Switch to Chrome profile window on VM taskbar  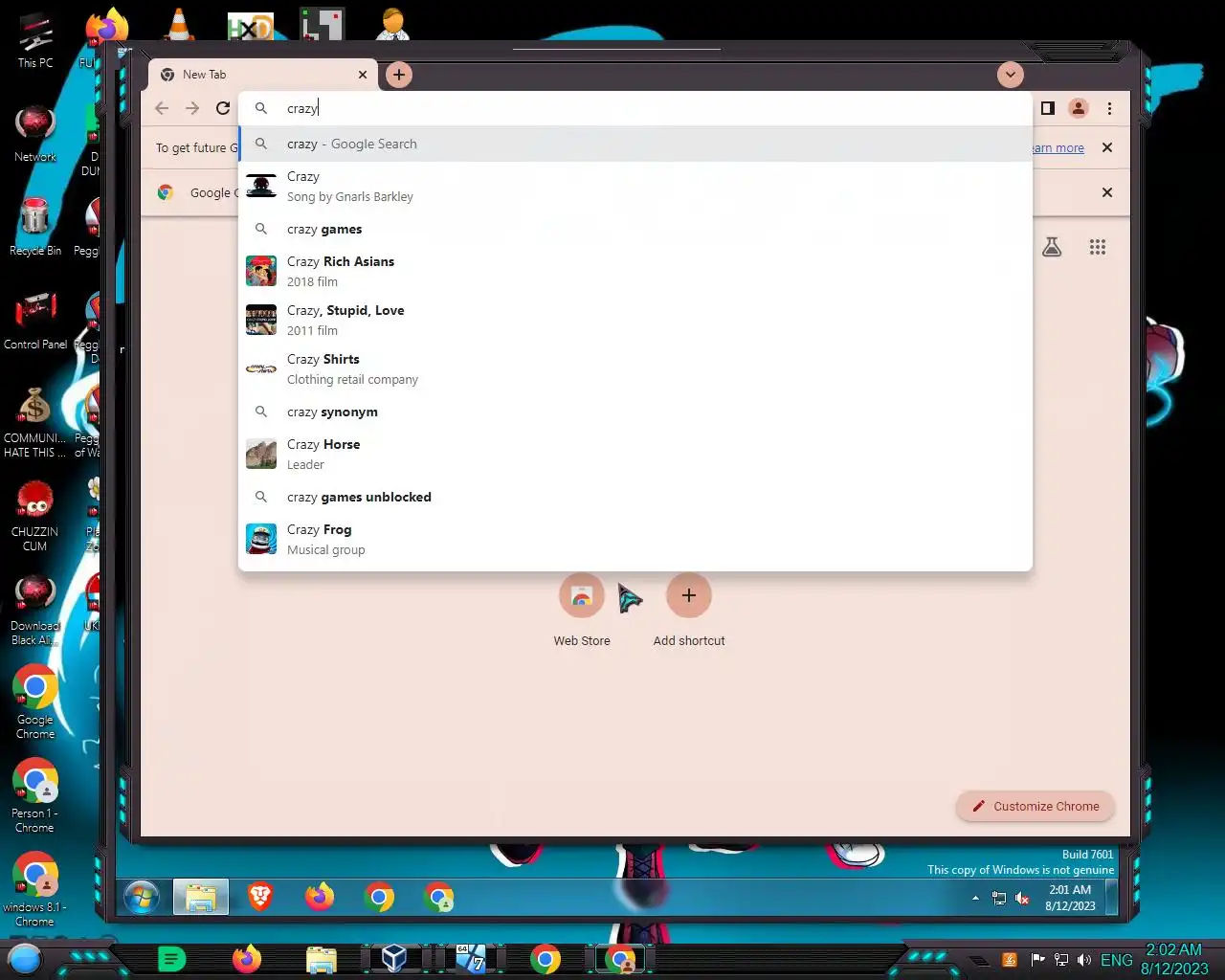pyautogui.click(x=439, y=898)
